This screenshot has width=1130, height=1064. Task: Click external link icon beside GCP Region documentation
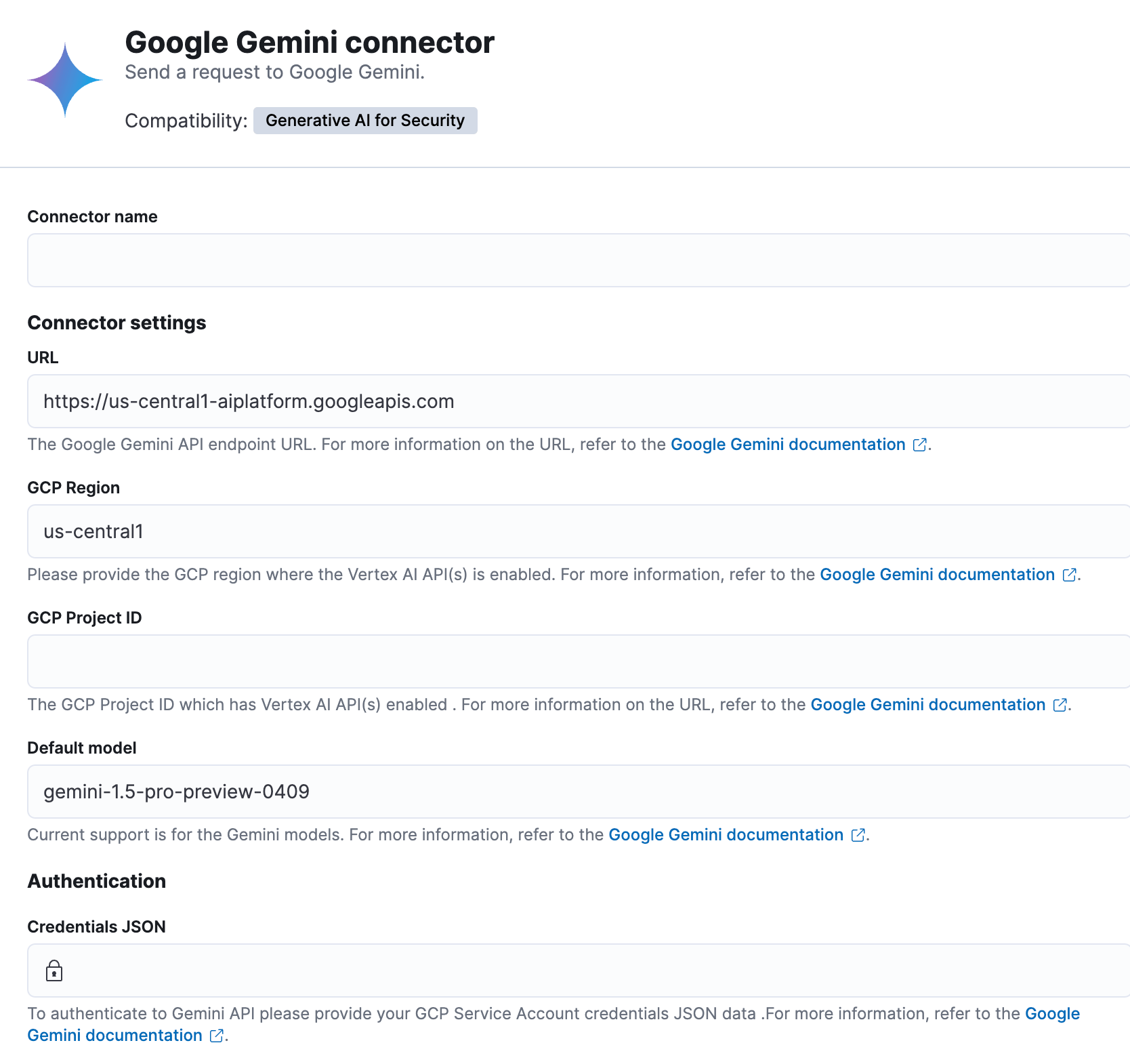1069,575
